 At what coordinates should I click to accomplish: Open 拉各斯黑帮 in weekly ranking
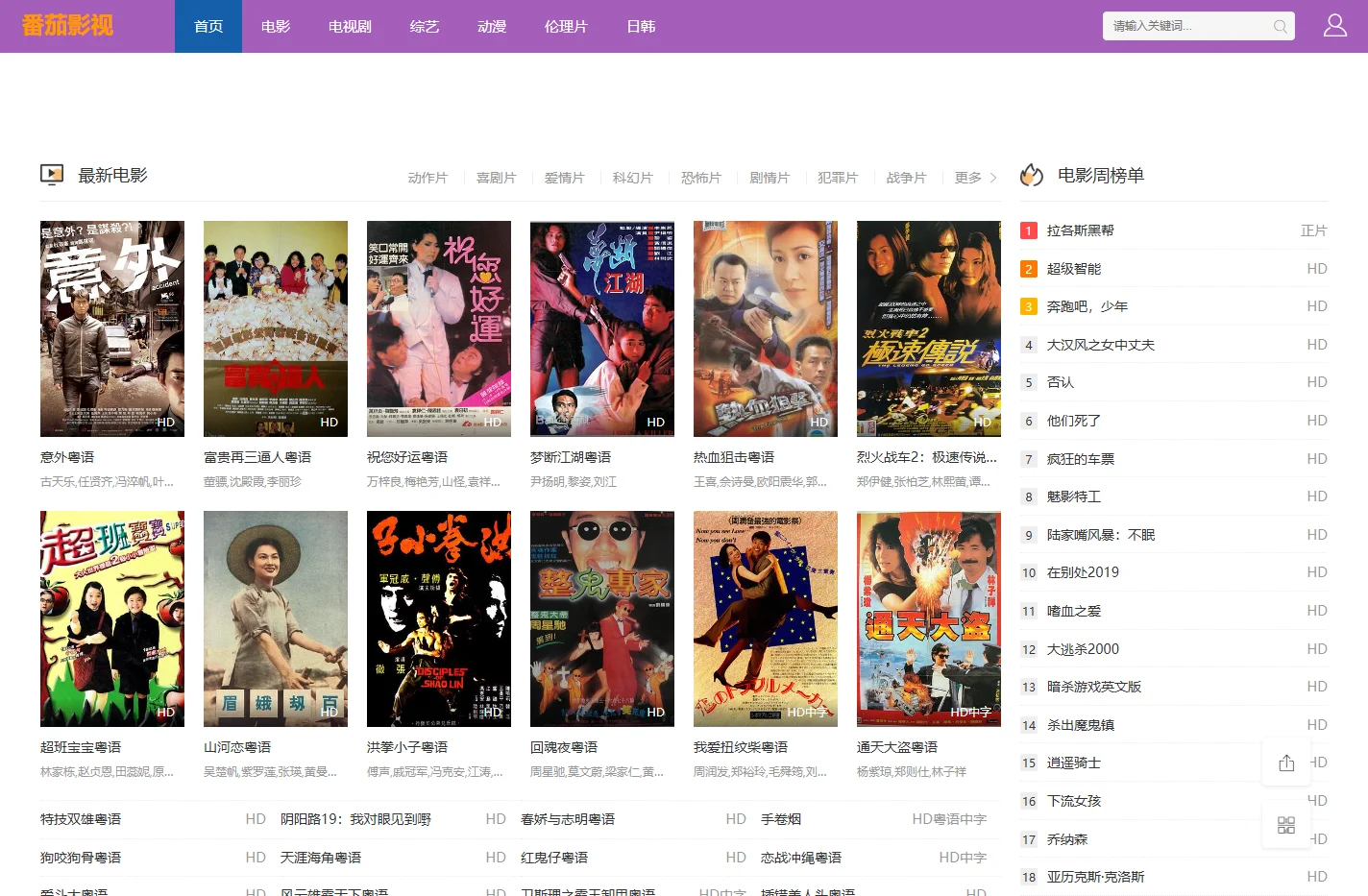pos(1081,230)
